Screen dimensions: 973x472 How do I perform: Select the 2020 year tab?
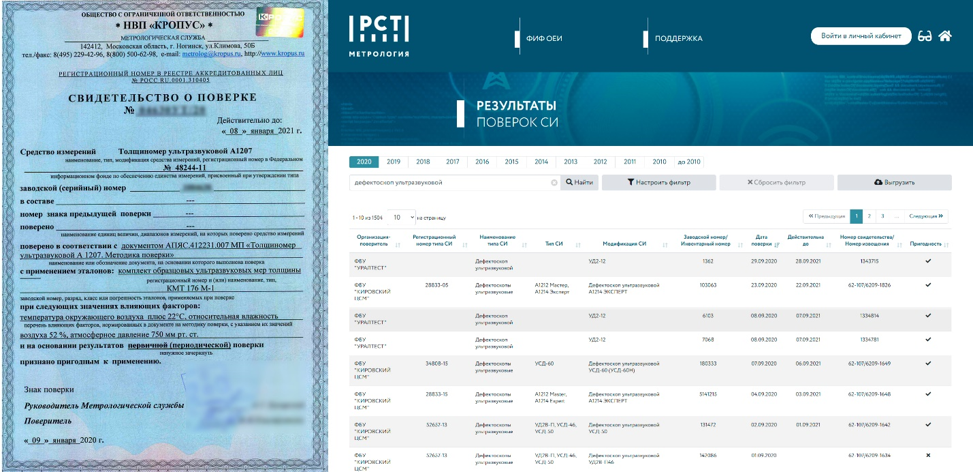[364, 162]
